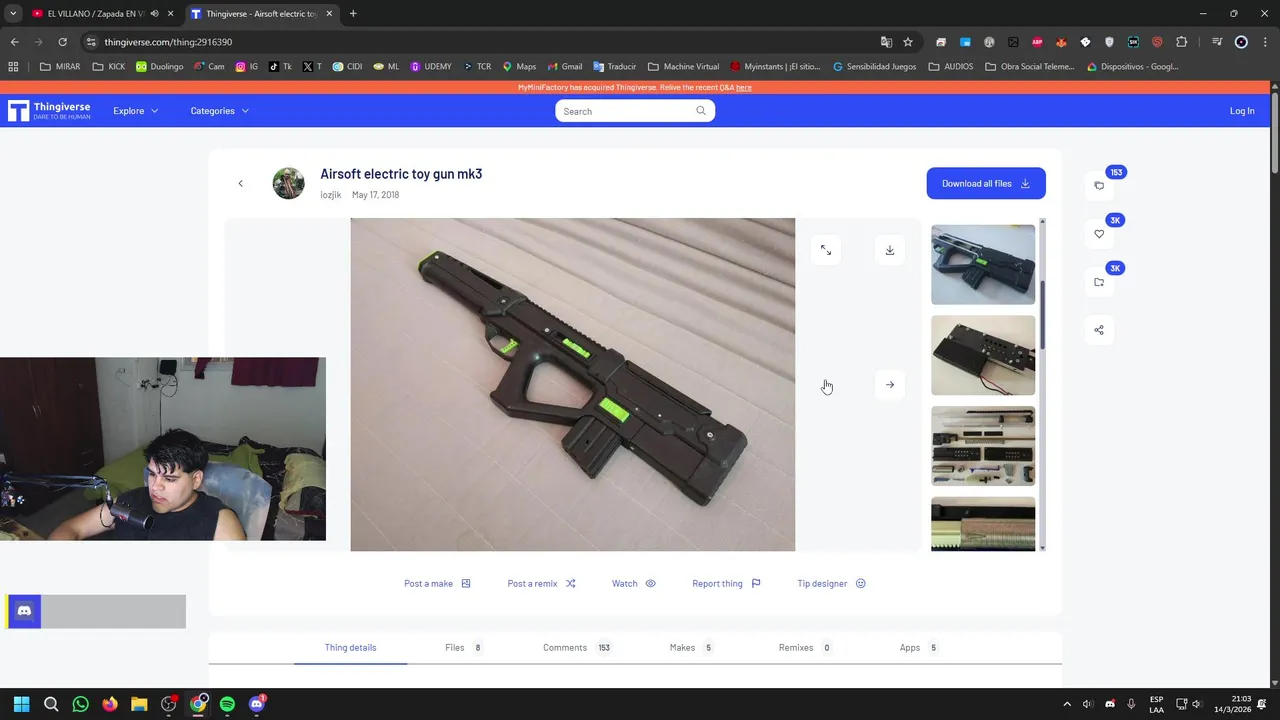
Task: Show next image with right arrow
Action: pyautogui.click(x=890, y=385)
